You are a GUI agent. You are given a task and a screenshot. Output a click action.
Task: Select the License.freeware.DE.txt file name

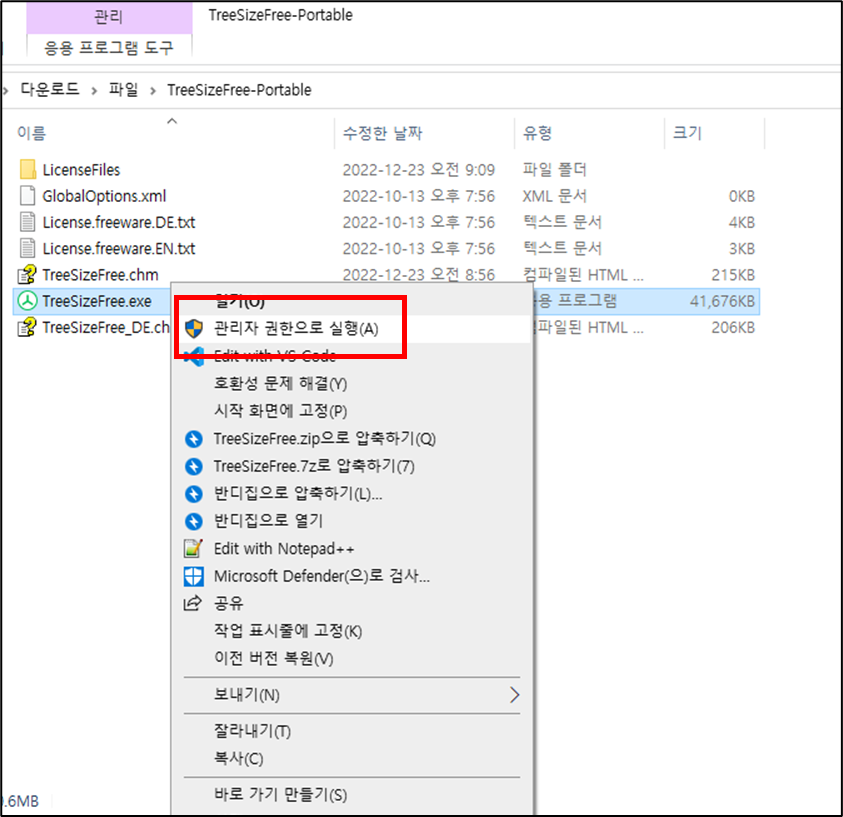[x=119, y=223]
